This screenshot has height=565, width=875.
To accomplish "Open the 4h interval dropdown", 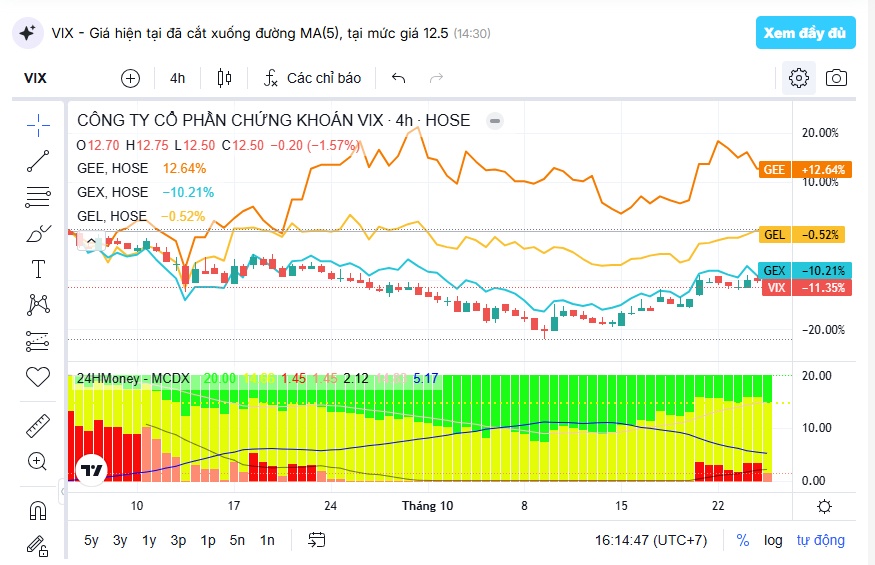I will [x=177, y=78].
